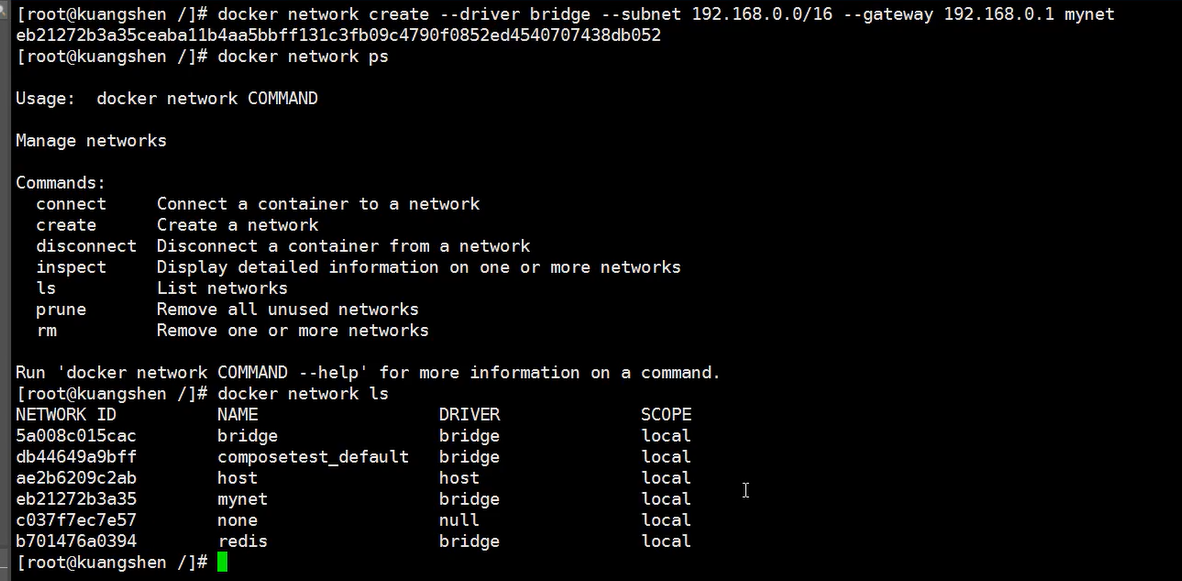Click the composetest_default network name
1182x581 pixels.
click(313, 457)
